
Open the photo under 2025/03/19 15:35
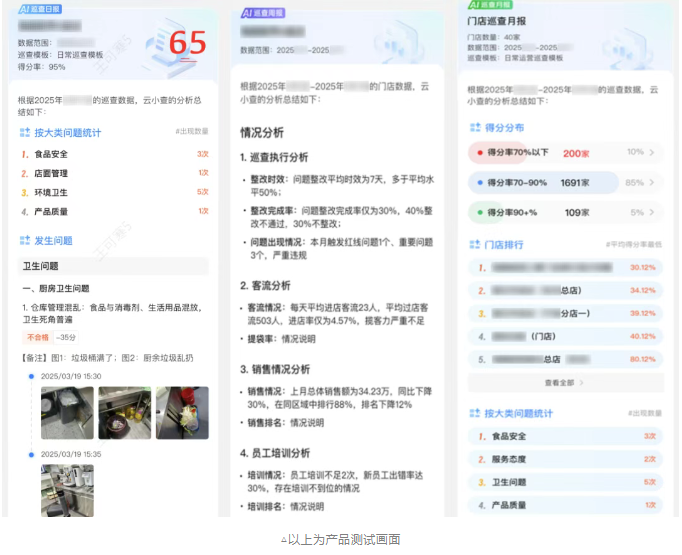[x=67, y=490]
